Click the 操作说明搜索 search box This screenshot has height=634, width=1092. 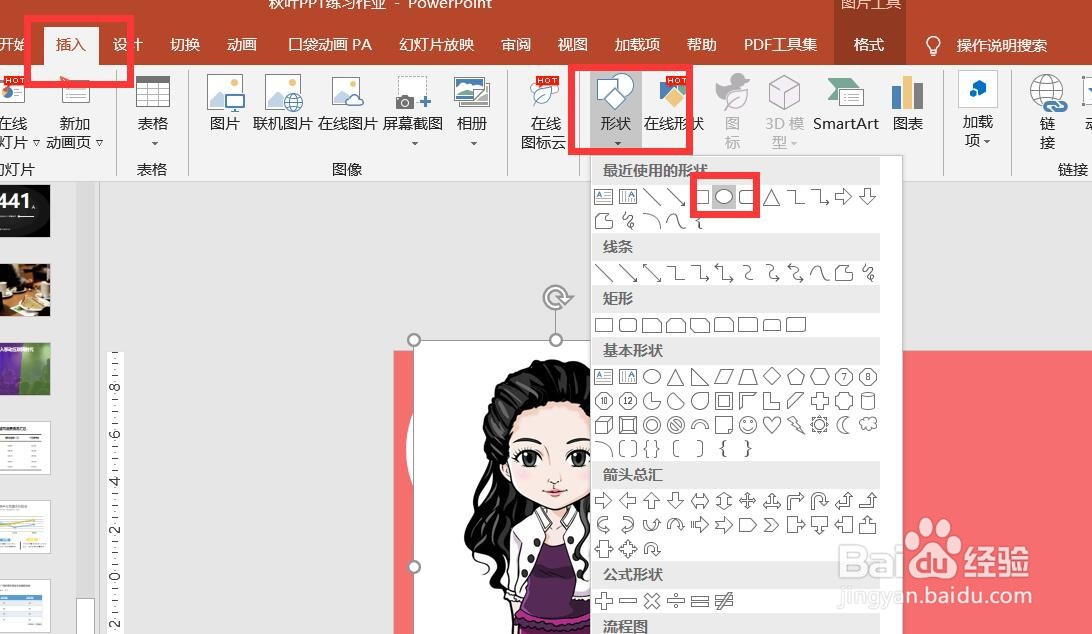click(x=1001, y=46)
